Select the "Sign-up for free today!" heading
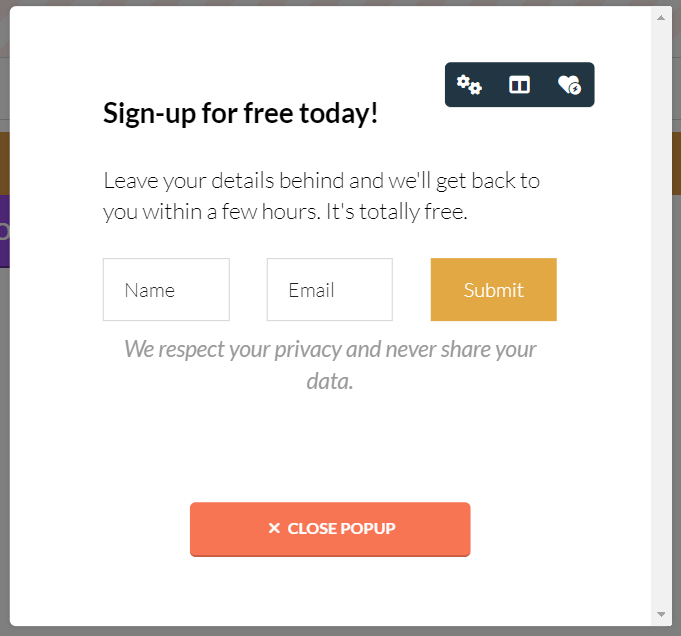The height and width of the screenshot is (636, 681). tap(241, 113)
